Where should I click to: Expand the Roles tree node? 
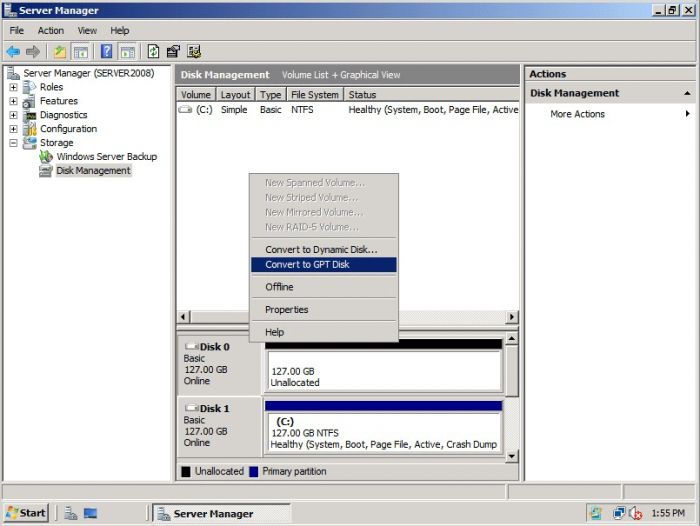tap(13, 87)
